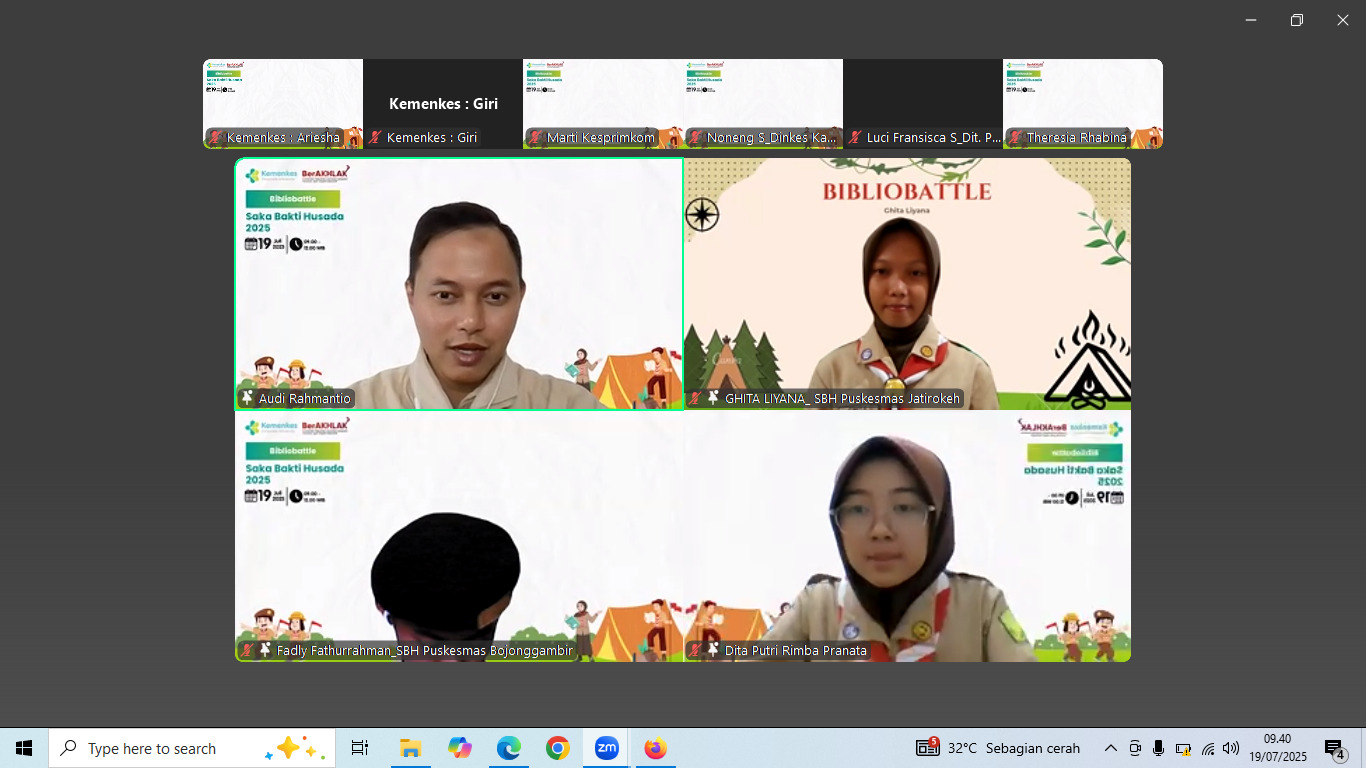The image size is (1366, 768).
Task: Open the notification center with 4 alerts
Action: click(1334, 748)
